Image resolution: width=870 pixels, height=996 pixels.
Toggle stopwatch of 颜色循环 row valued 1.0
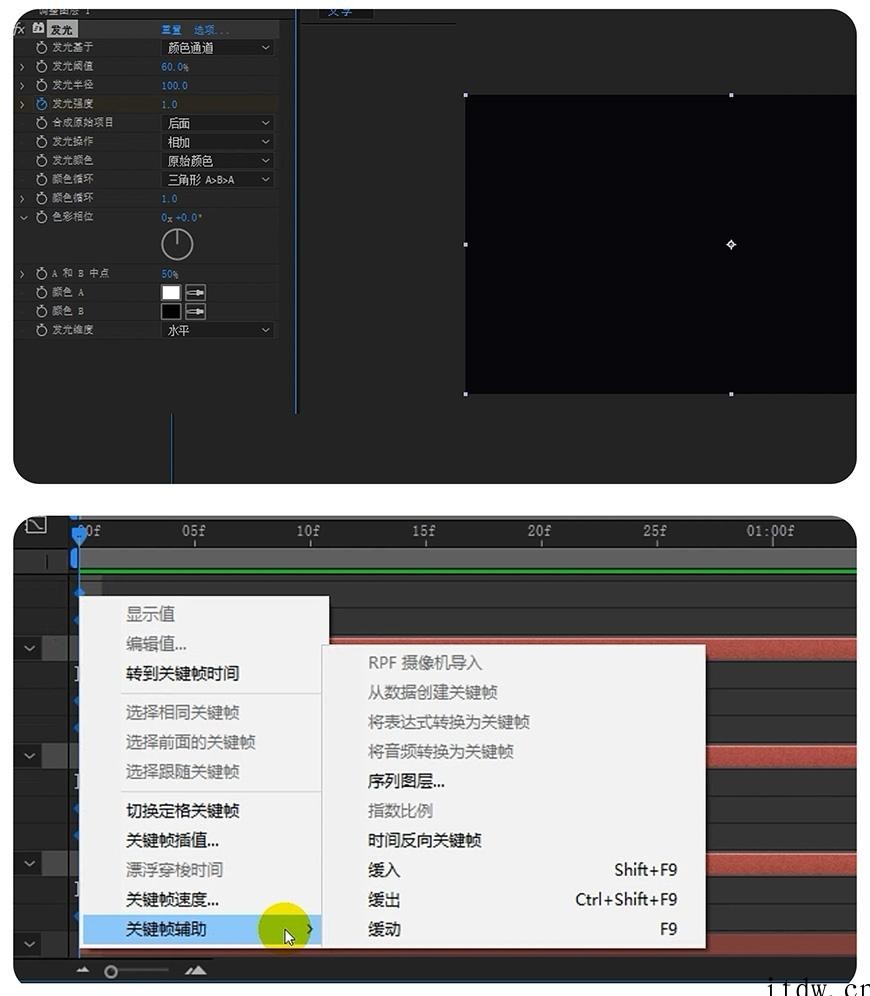pyautogui.click(x=41, y=198)
